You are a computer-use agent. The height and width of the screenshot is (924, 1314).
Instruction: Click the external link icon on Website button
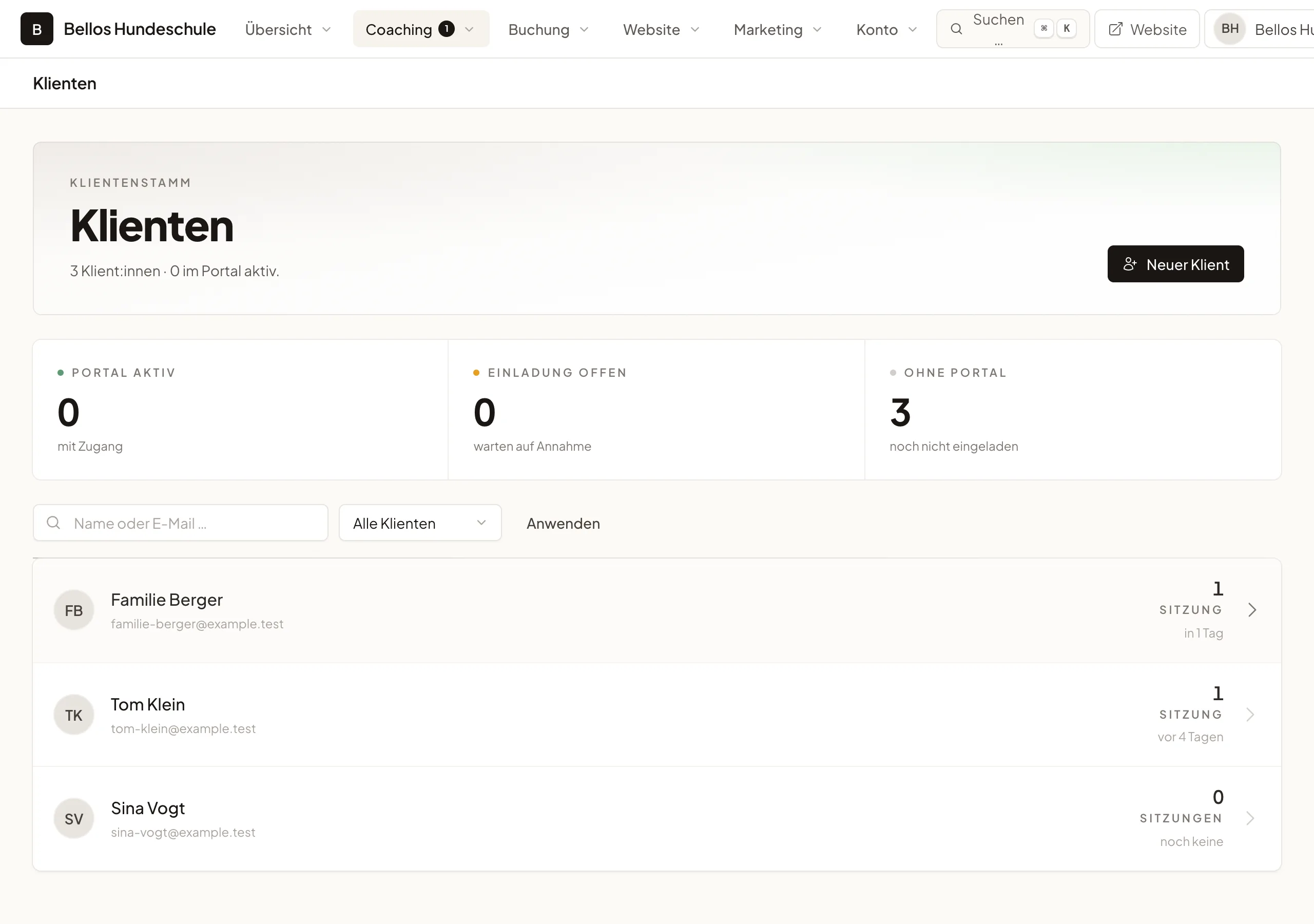click(x=1115, y=29)
